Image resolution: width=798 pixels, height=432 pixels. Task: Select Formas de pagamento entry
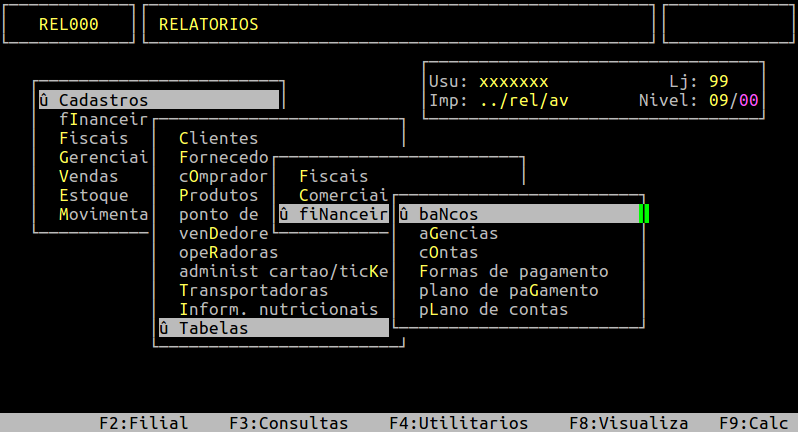[x=513, y=271]
